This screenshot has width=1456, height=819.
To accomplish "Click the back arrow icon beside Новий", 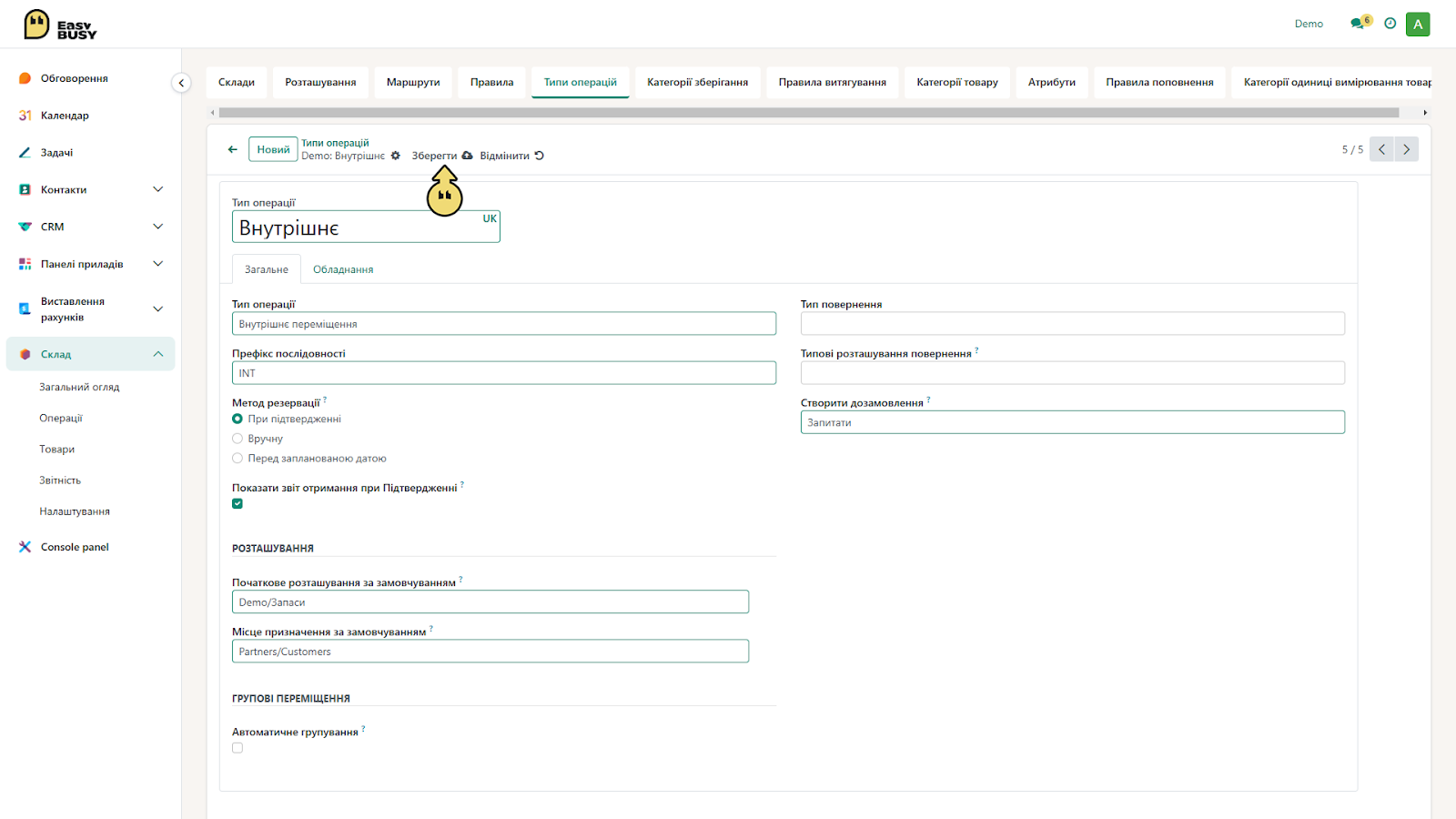I will [232, 149].
